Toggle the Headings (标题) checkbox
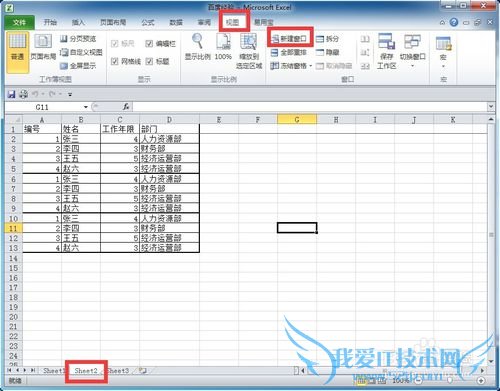The height and width of the screenshot is (391, 500). [x=149, y=61]
